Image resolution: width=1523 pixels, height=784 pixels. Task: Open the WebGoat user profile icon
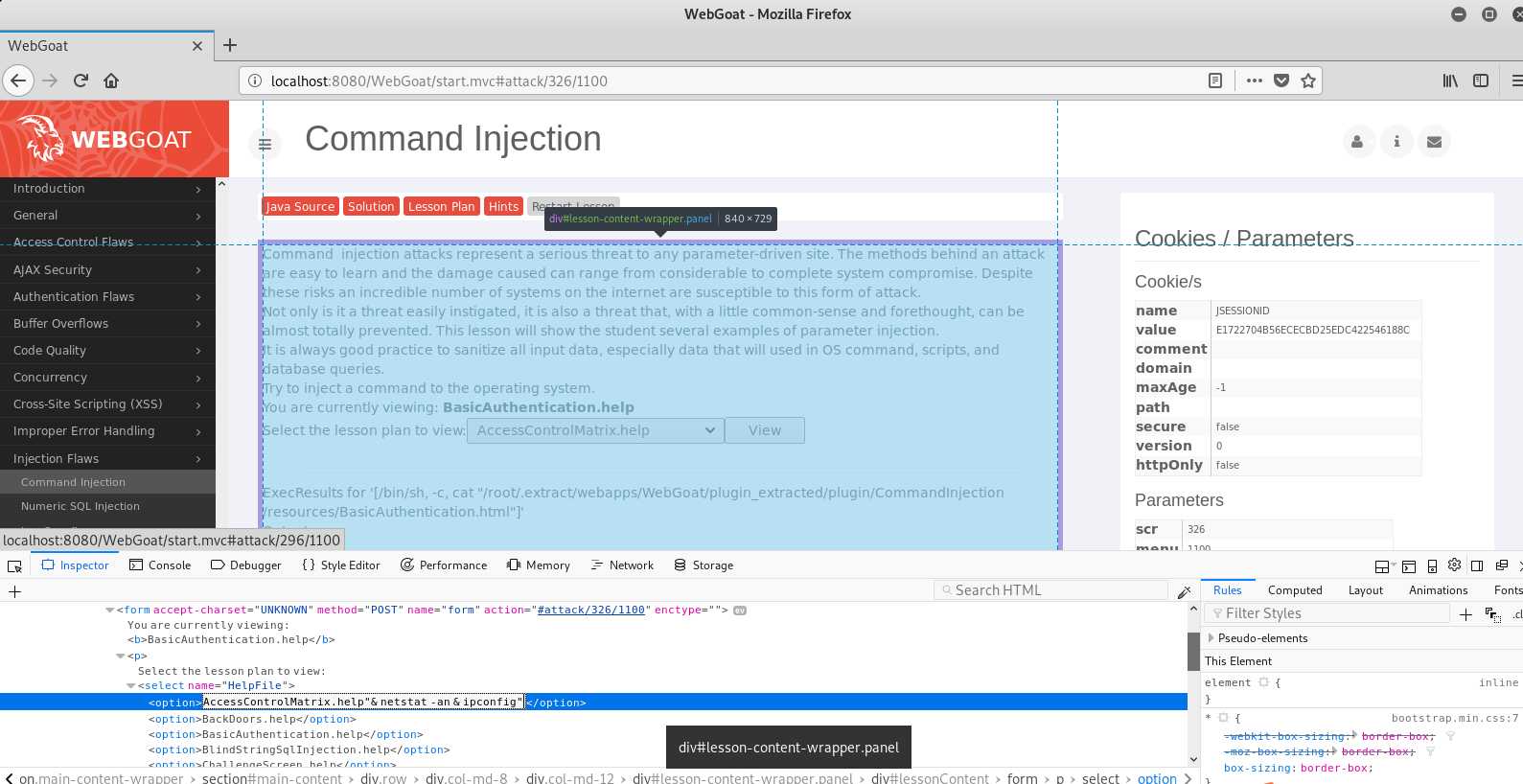(1357, 142)
